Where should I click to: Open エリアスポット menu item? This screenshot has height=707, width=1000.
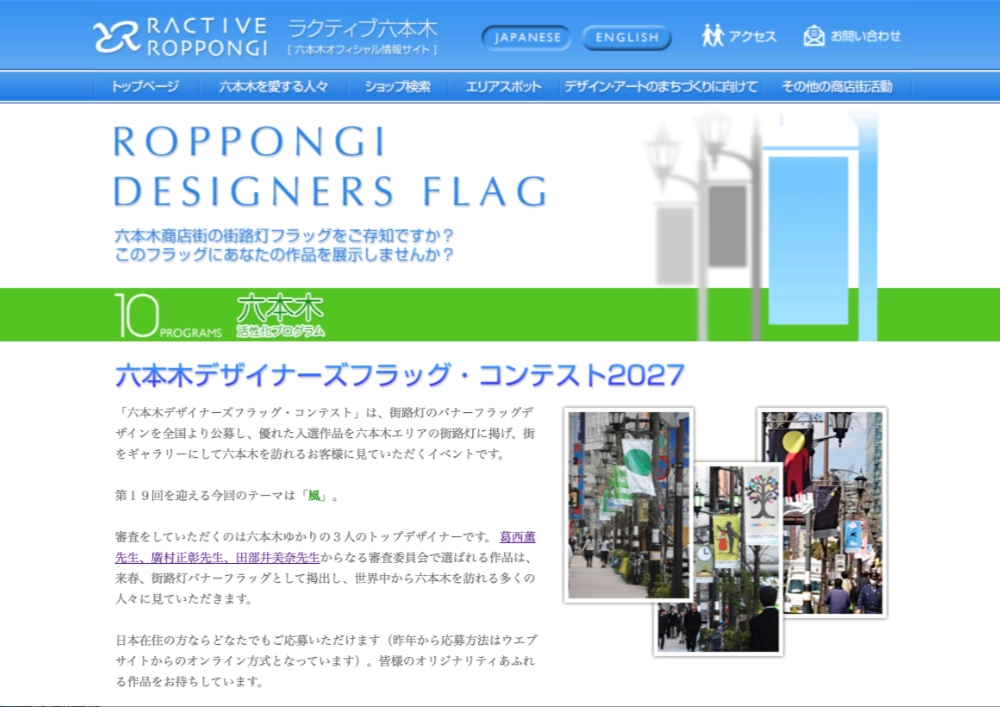(x=503, y=87)
